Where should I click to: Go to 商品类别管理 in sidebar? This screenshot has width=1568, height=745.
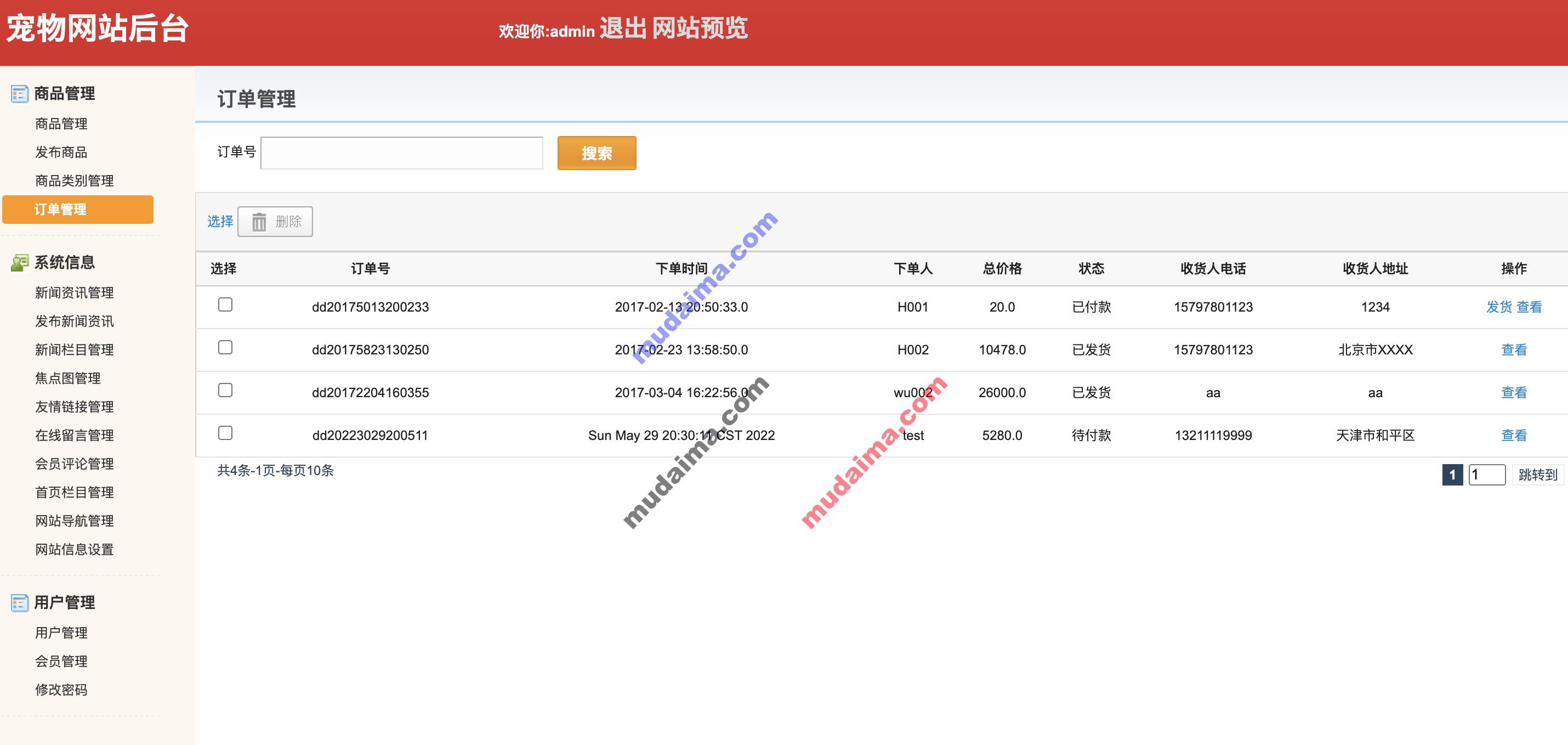click(x=74, y=181)
